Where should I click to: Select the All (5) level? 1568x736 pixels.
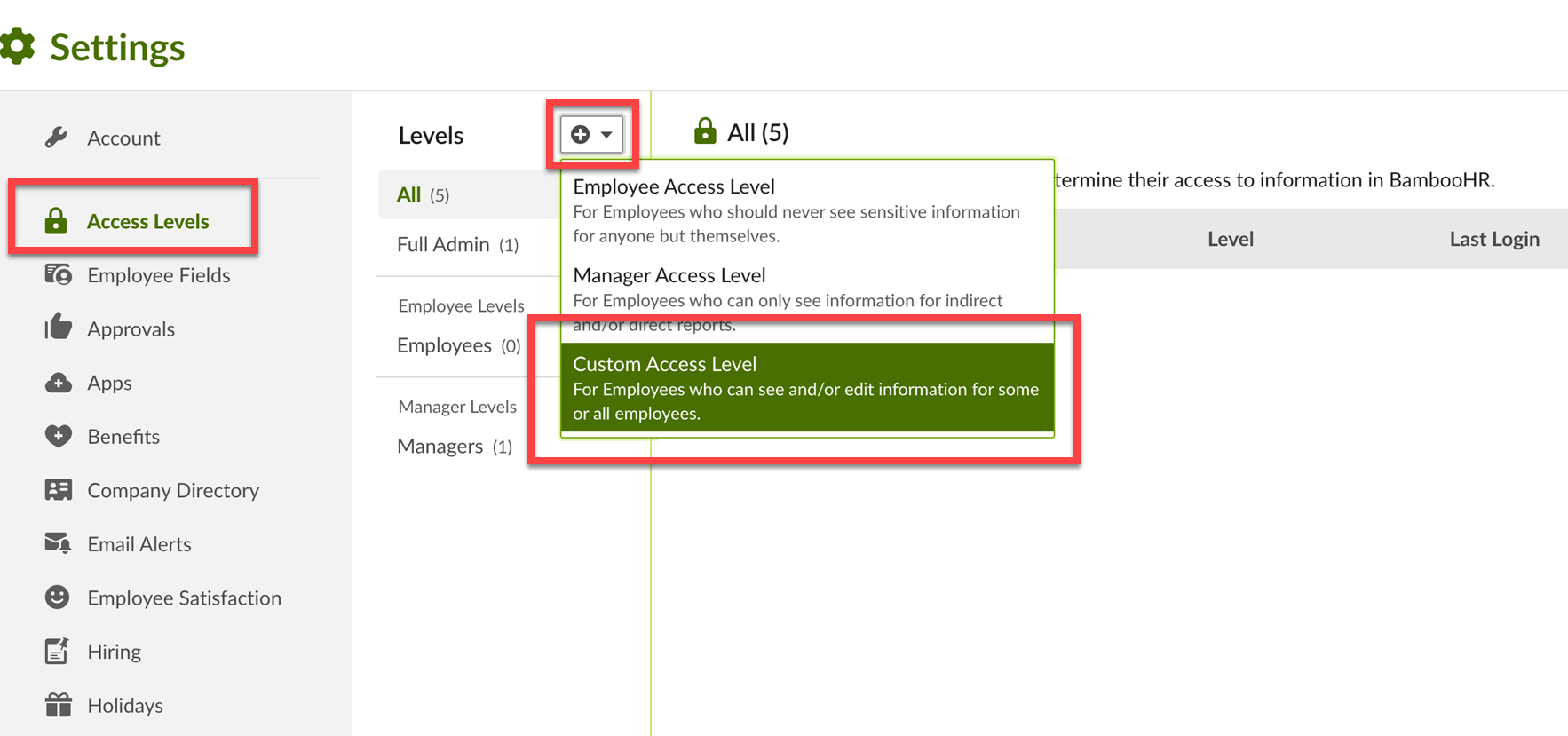coord(469,194)
